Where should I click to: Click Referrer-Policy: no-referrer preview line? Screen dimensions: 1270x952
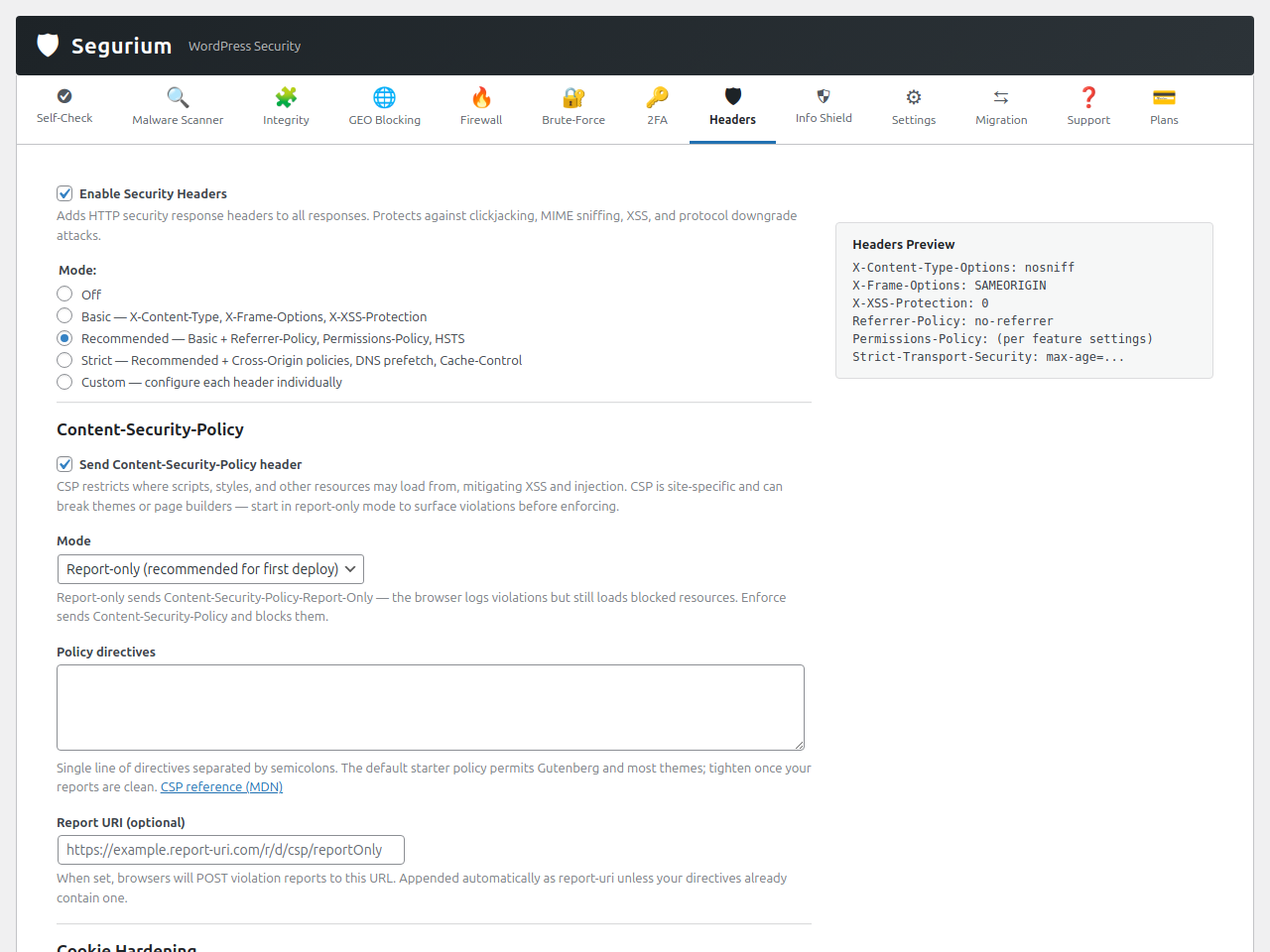(952, 321)
